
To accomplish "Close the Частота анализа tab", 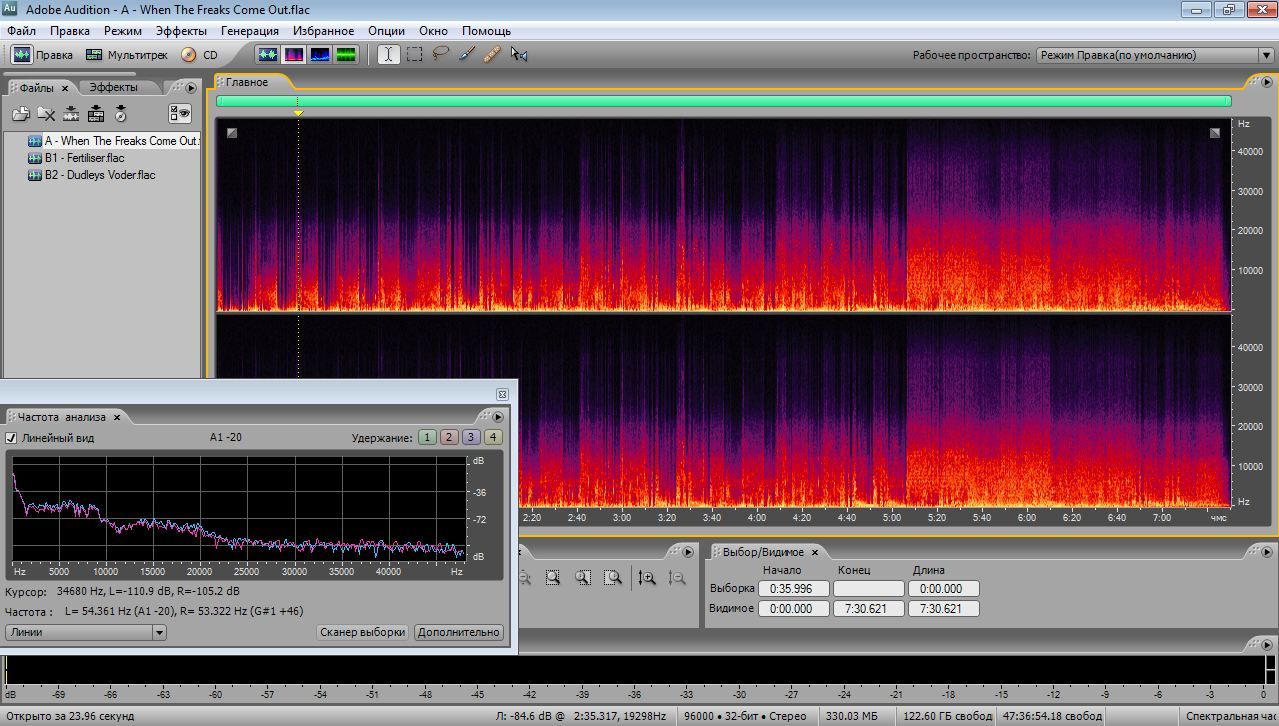I will [x=117, y=417].
